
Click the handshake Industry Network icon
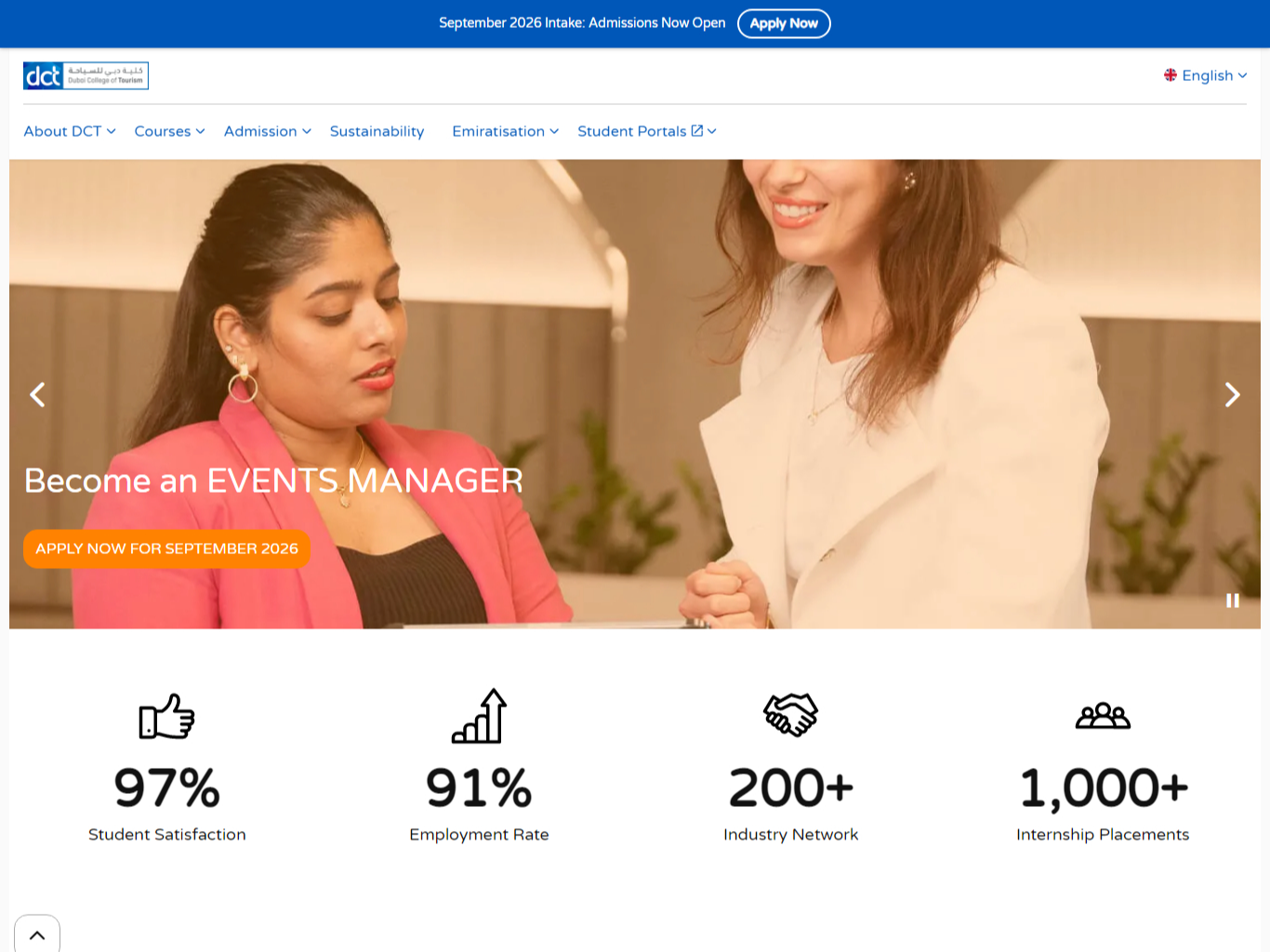point(790,715)
